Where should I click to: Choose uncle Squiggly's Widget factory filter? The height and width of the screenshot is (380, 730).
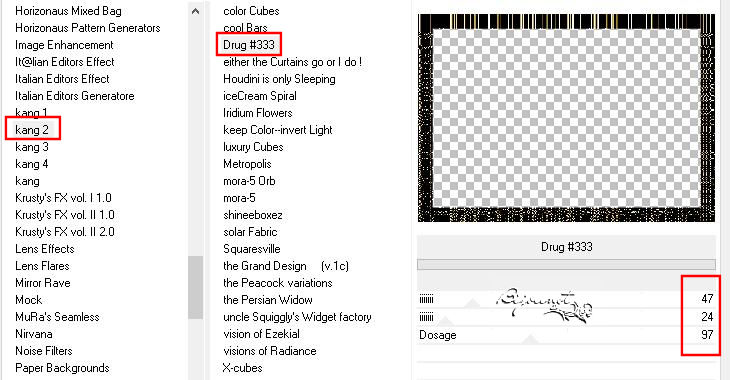(297, 317)
